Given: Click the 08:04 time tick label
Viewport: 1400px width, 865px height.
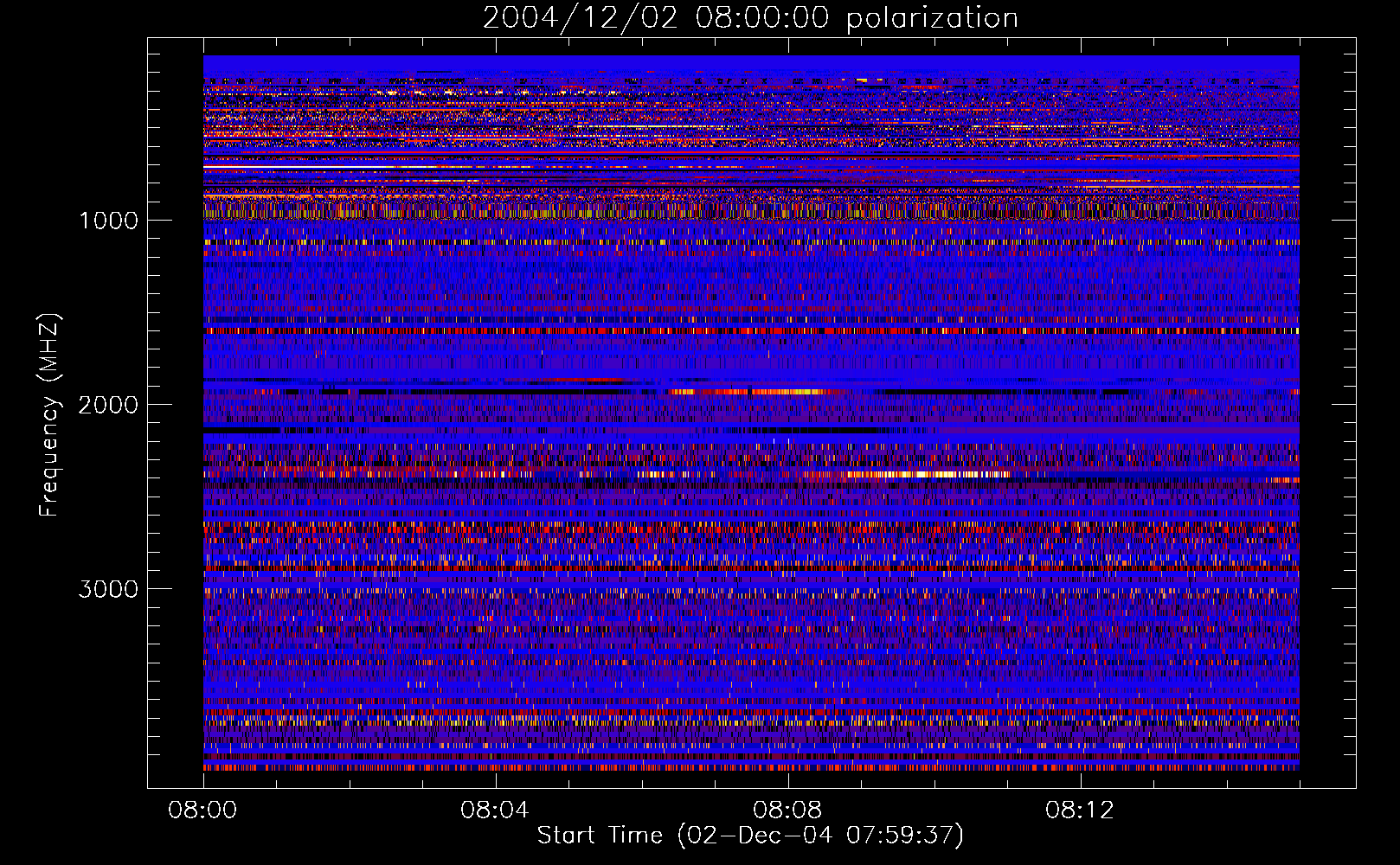Looking at the screenshot, I should pyautogui.click(x=495, y=811).
